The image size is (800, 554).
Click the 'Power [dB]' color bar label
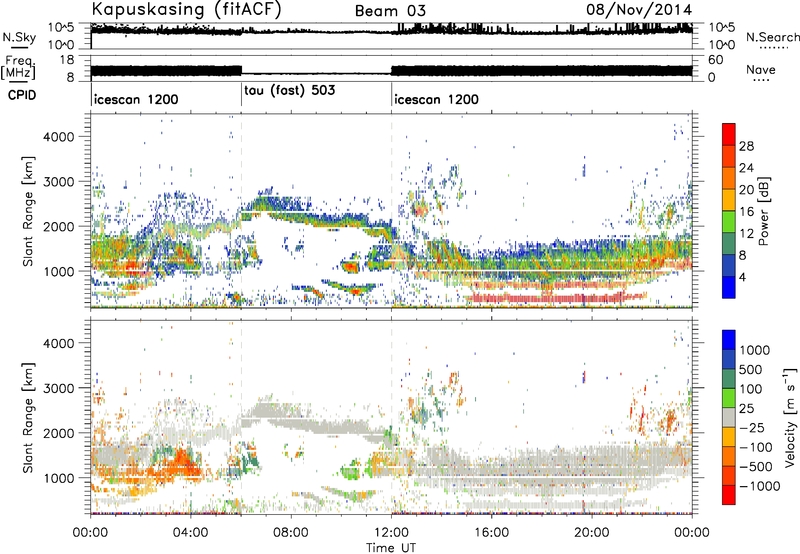[763, 211]
